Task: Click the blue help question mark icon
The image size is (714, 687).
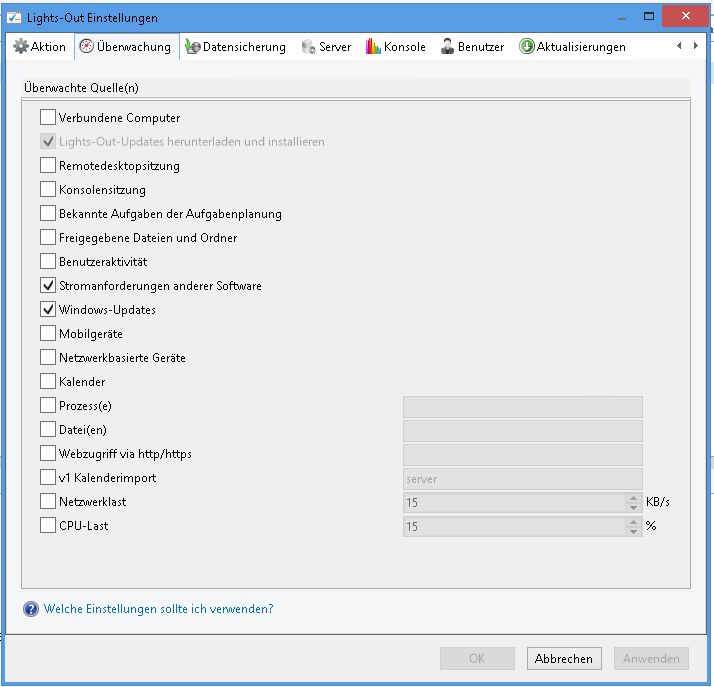Action: [x=31, y=609]
